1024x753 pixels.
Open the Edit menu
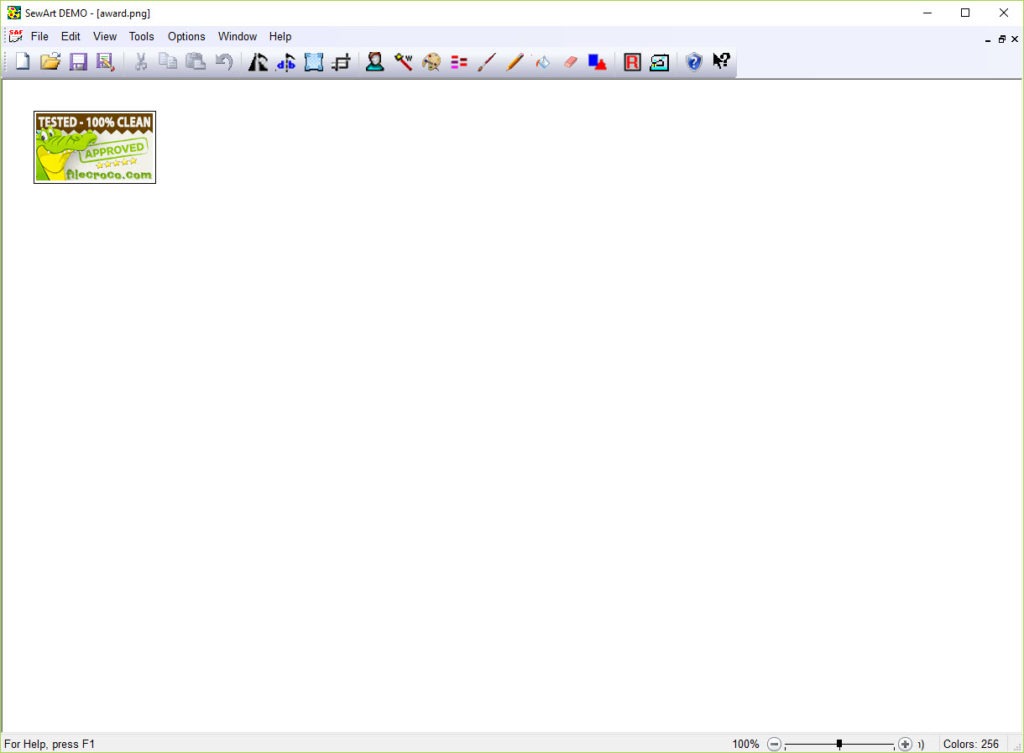[x=71, y=37]
